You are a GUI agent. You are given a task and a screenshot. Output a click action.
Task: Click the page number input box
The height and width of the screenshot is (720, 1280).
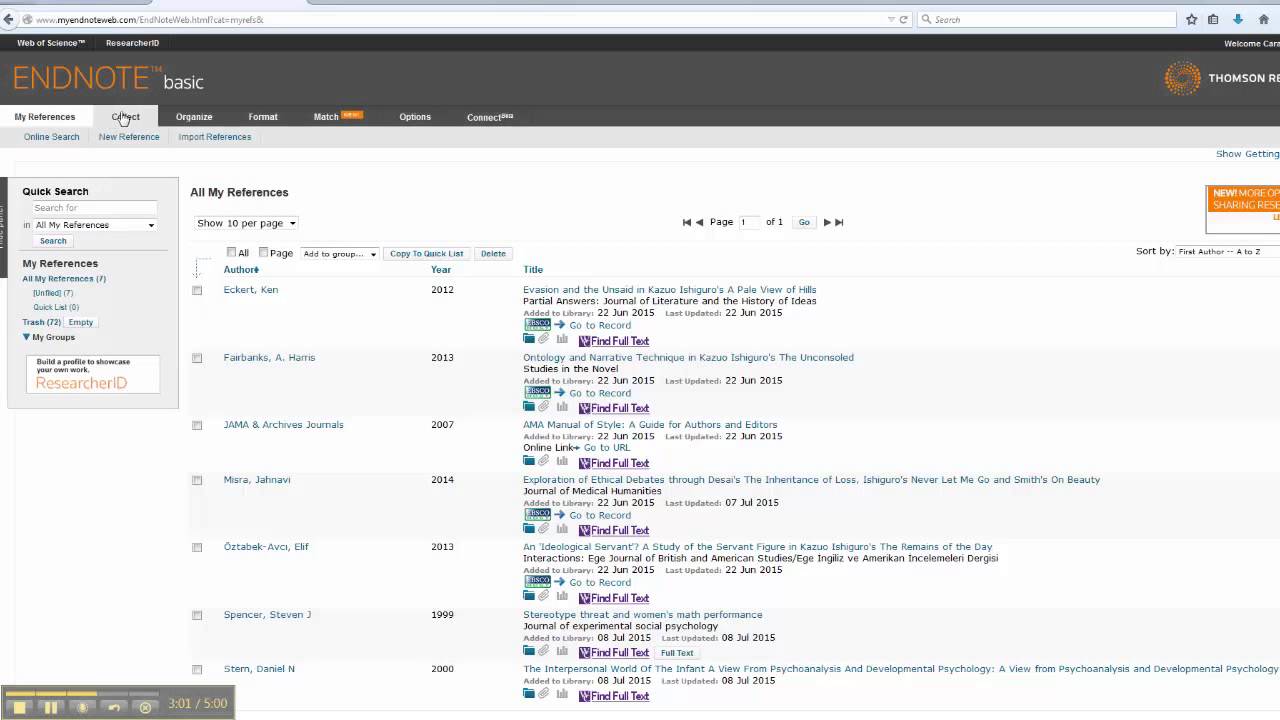[x=749, y=222]
